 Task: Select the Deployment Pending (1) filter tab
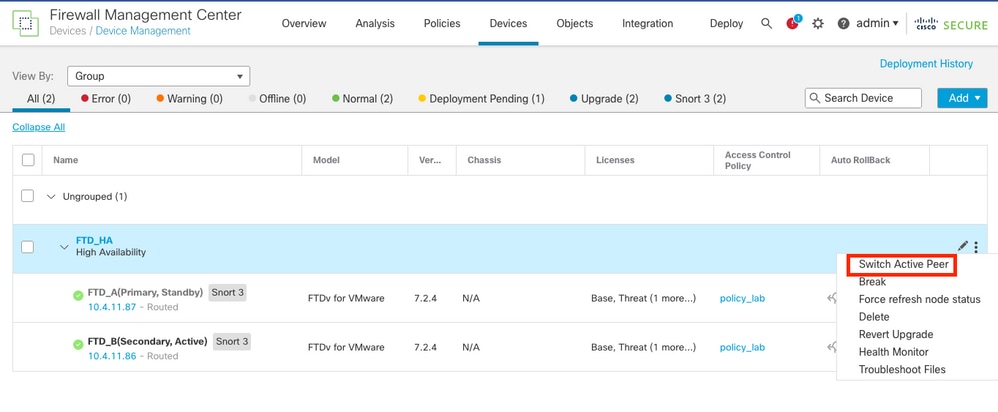[481, 99]
